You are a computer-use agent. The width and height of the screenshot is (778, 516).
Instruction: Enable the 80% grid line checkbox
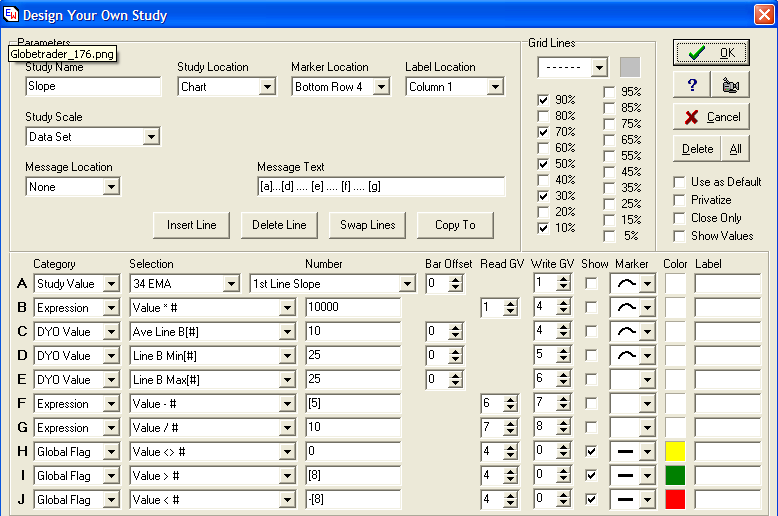pos(543,116)
